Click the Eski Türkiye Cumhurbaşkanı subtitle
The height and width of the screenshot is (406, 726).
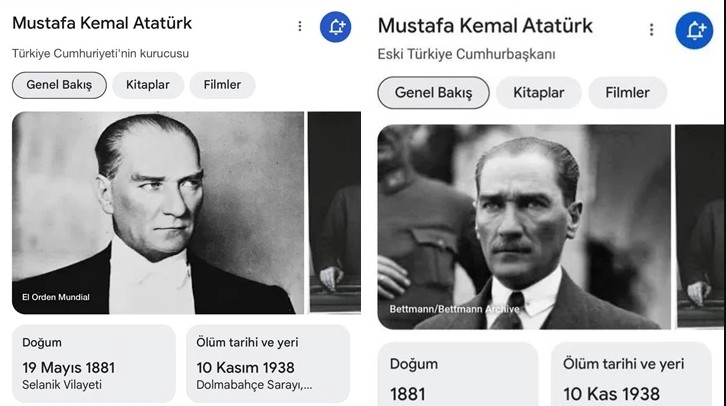(466, 54)
